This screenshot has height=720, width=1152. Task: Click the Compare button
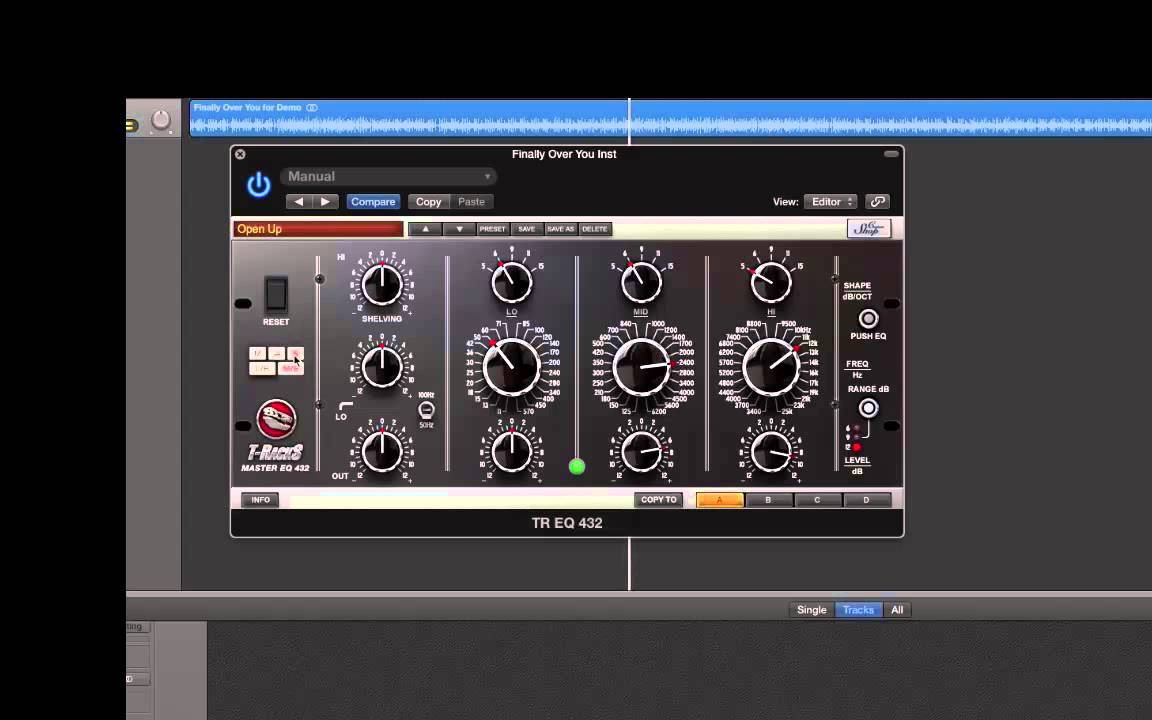(372, 201)
